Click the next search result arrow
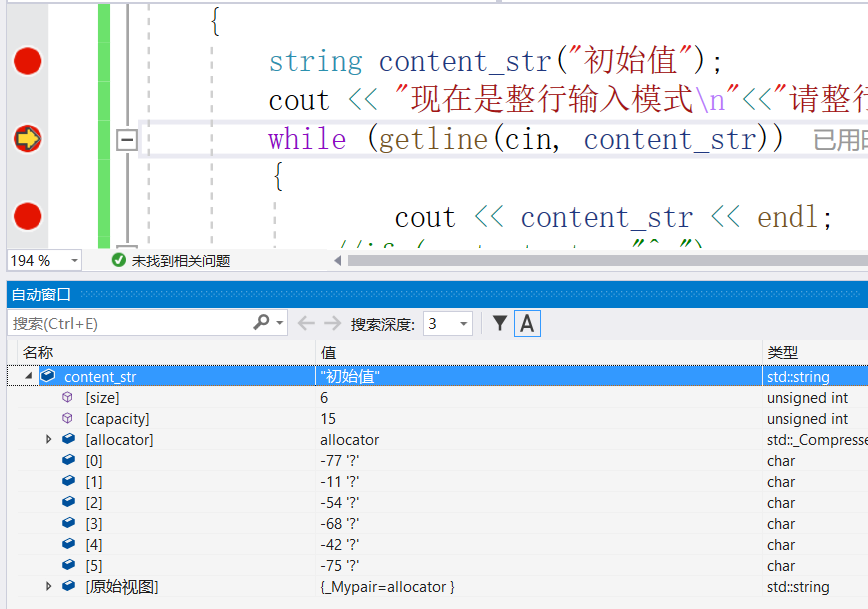Image resolution: width=868 pixels, height=609 pixels. click(332, 323)
